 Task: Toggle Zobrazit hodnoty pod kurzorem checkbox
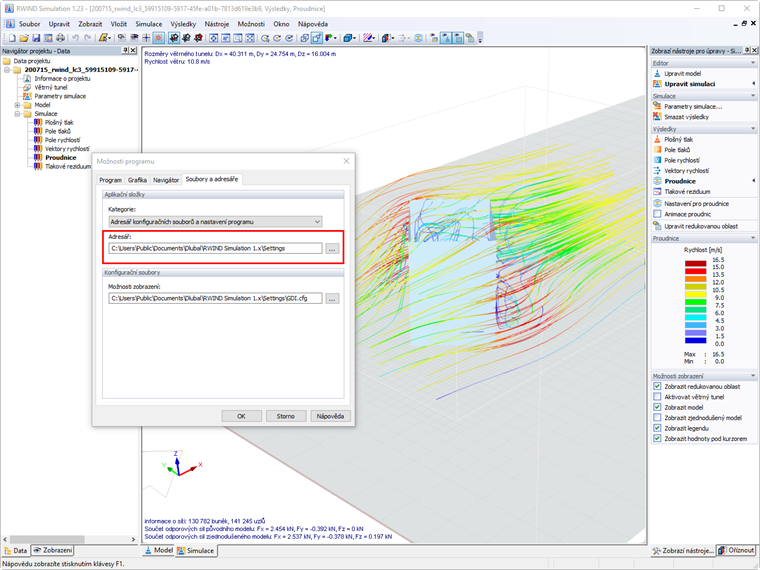pos(657,439)
